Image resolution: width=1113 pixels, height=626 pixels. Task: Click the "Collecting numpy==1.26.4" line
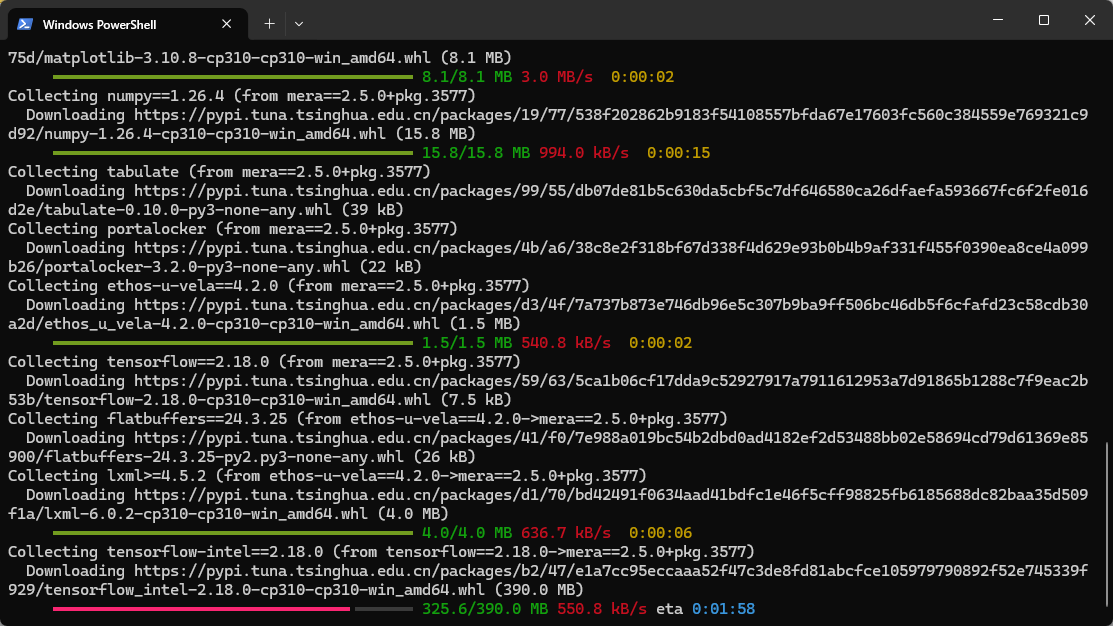point(241,96)
